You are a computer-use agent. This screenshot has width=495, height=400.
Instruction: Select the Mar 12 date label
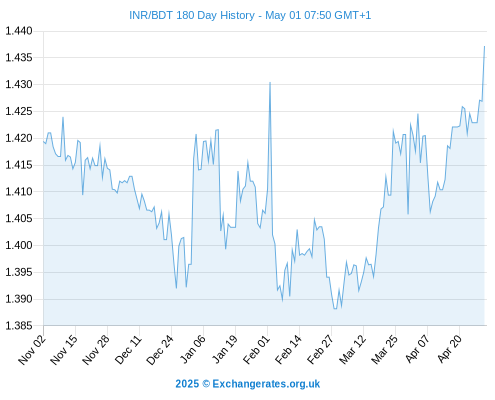pos(352,349)
